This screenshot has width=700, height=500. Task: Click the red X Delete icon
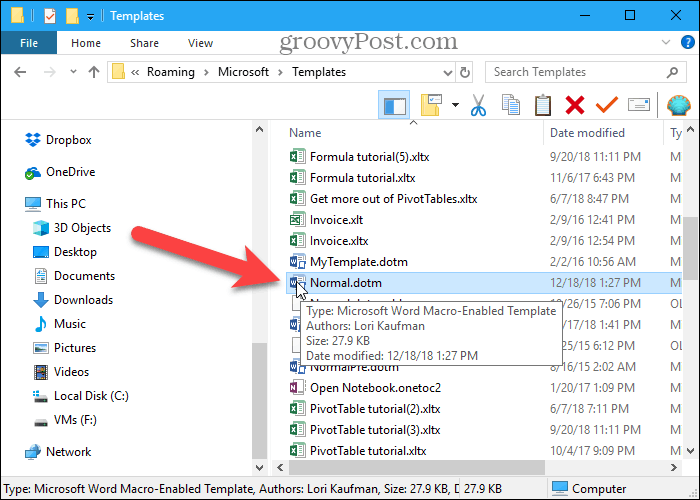[575, 105]
